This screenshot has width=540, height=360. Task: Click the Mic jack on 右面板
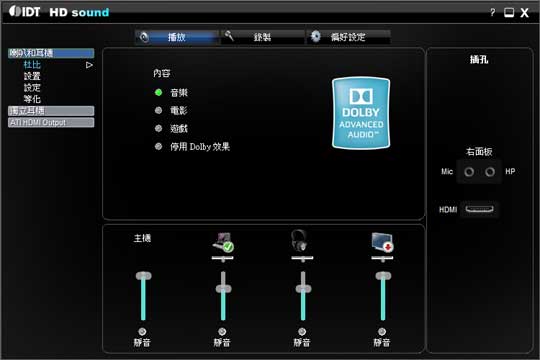[469, 172]
